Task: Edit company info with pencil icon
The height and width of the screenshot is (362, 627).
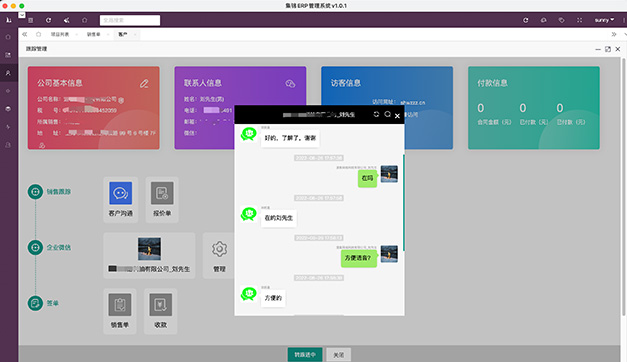Action: coord(144,84)
